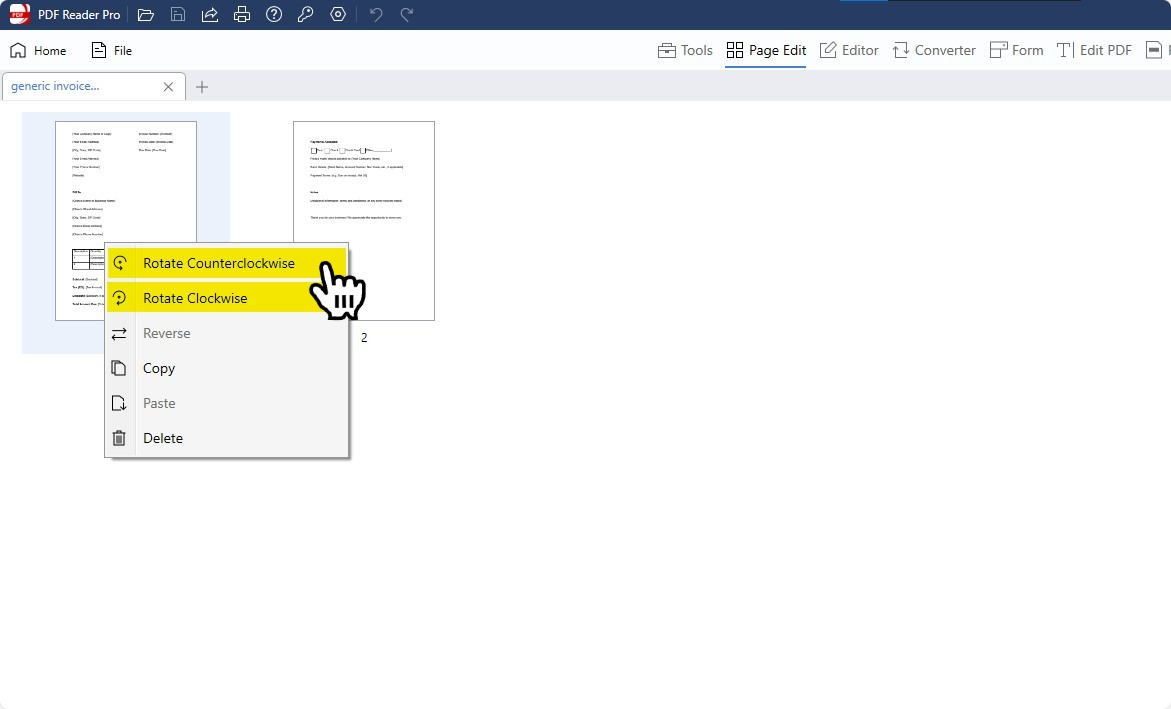Undo the last action

click(376, 14)
